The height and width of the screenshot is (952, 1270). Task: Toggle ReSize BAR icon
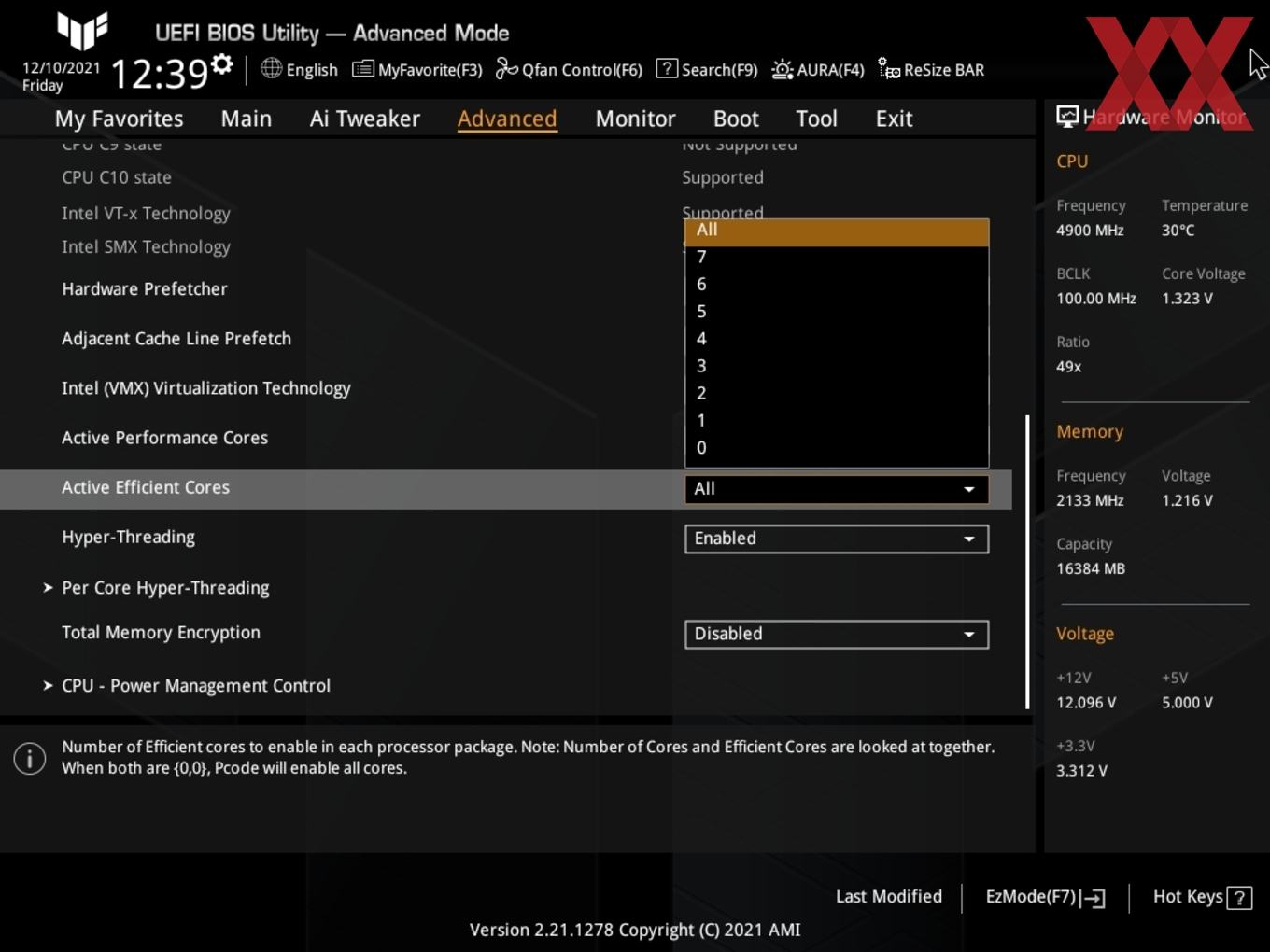[x=889, y=68]
